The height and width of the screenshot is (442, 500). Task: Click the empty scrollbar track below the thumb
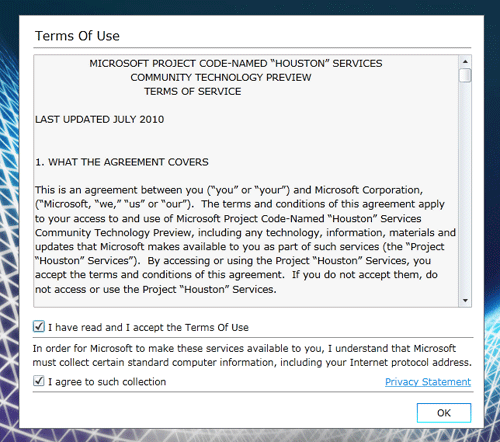click(465, 188)
